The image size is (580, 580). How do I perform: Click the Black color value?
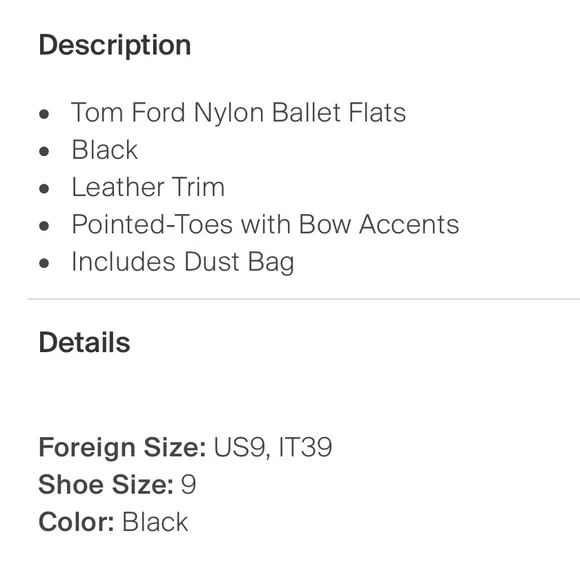(155, 522)
